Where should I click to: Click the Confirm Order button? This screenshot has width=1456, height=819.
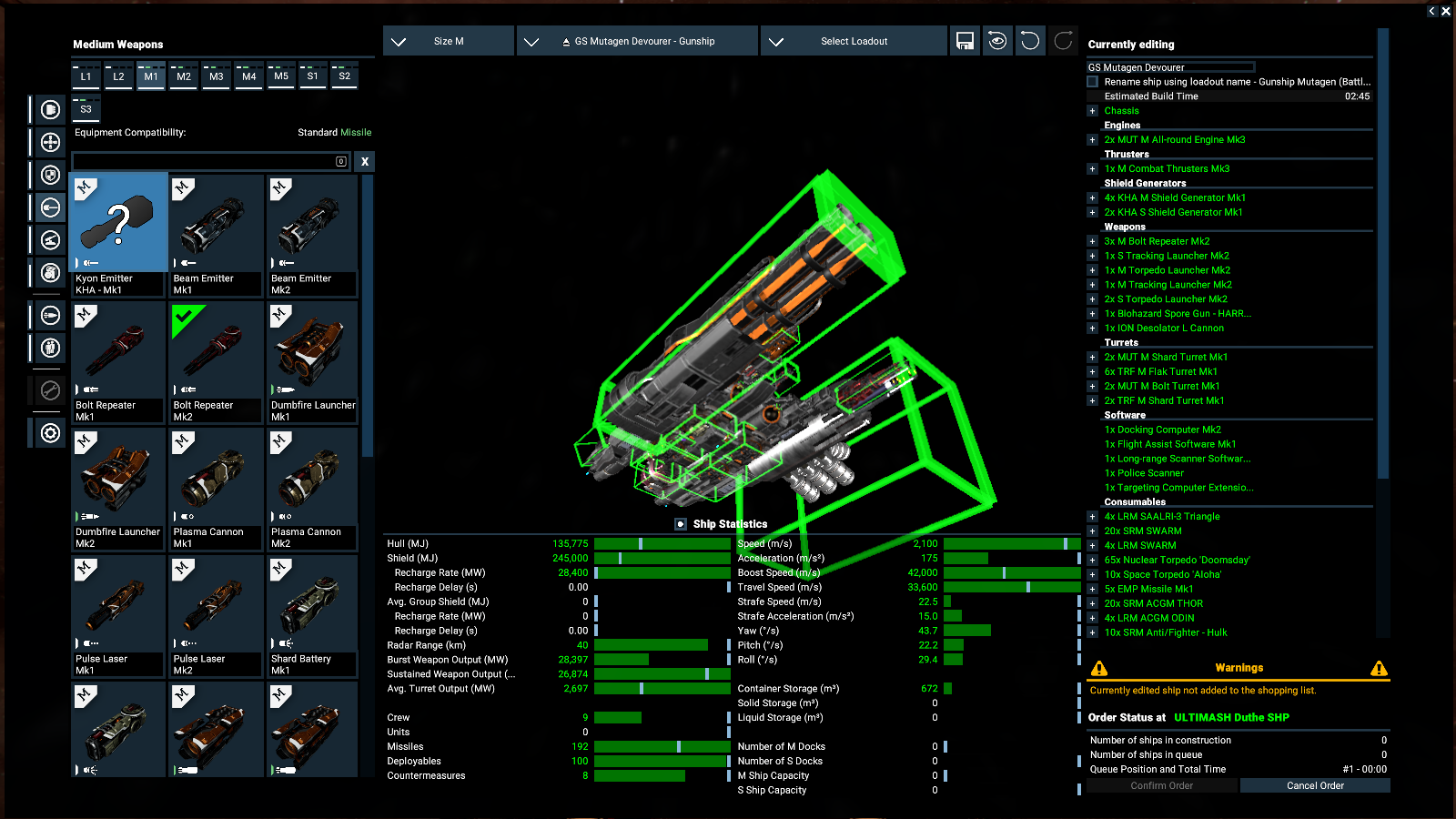[x=1162, y=785]
